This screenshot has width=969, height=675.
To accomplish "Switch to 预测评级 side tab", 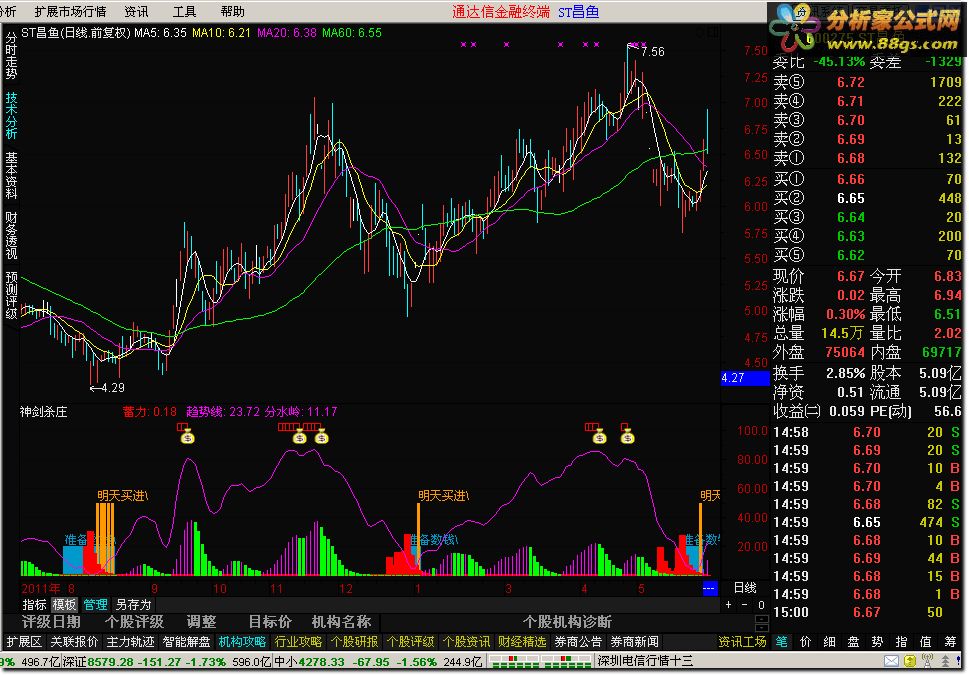I will pos(11,295).
